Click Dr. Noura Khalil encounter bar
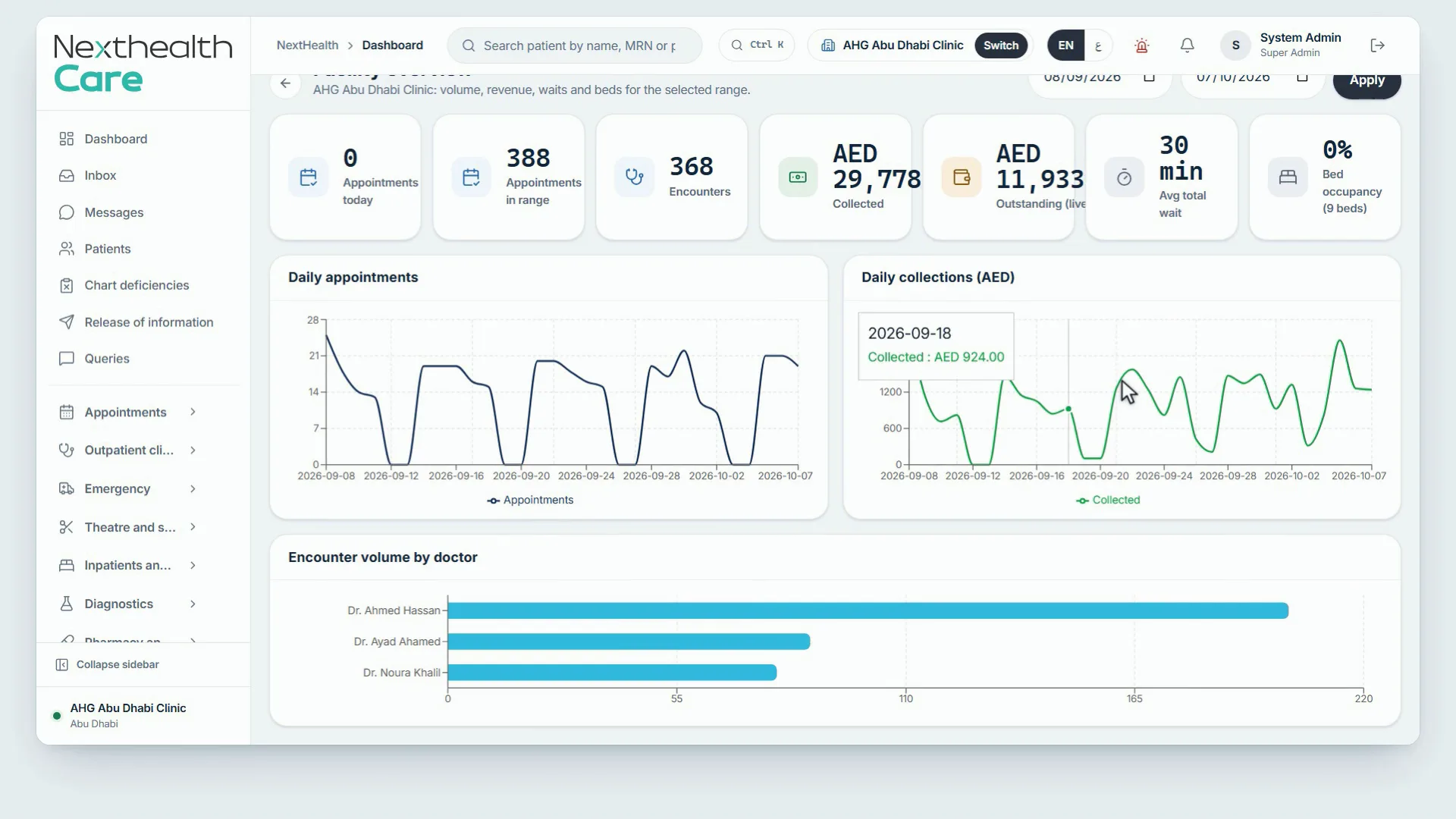Image resolution: width=1456 pixels, height=819 pixels. 612,673
